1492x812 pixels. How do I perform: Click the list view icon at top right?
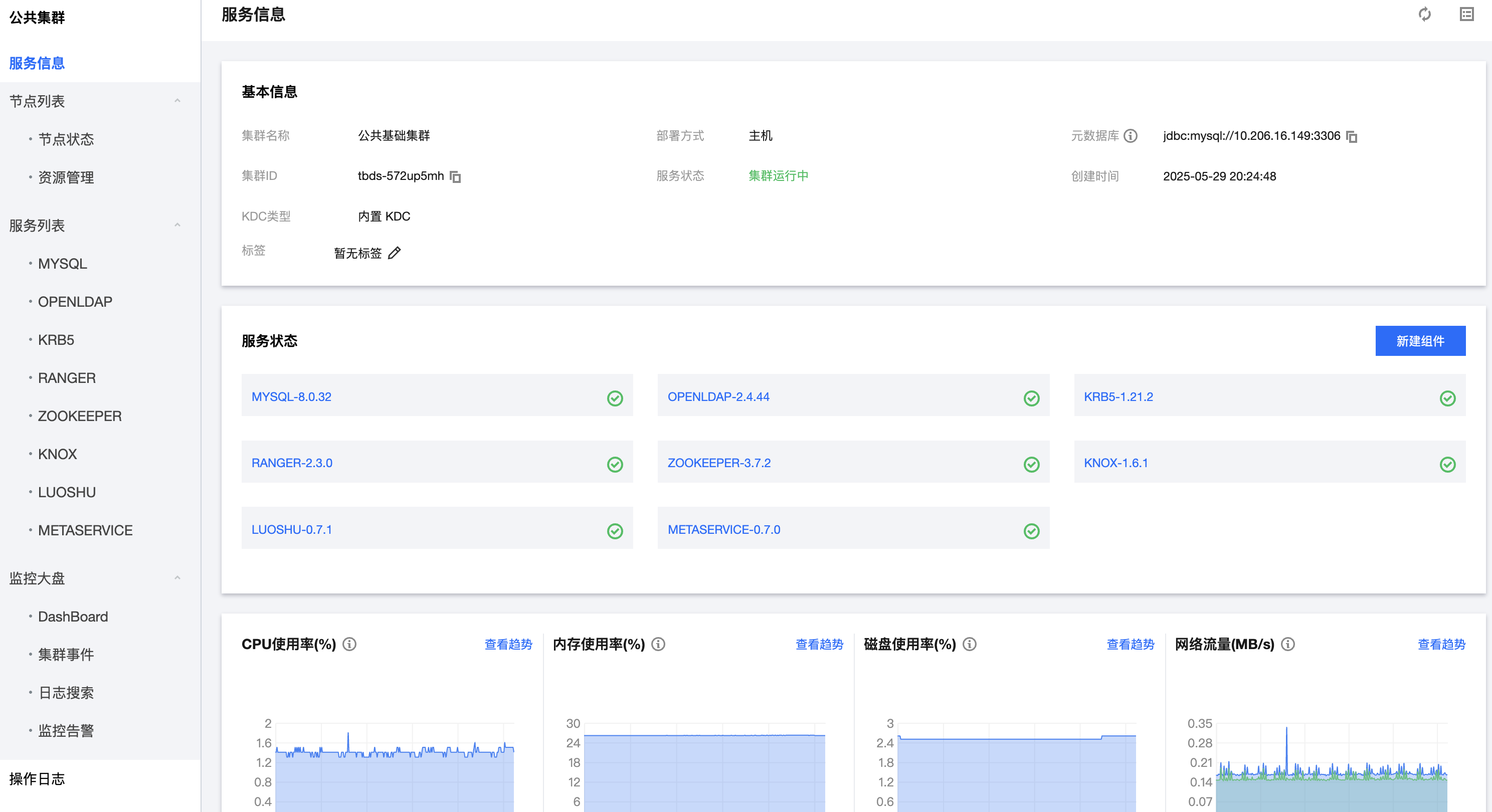pos(1466,15)
